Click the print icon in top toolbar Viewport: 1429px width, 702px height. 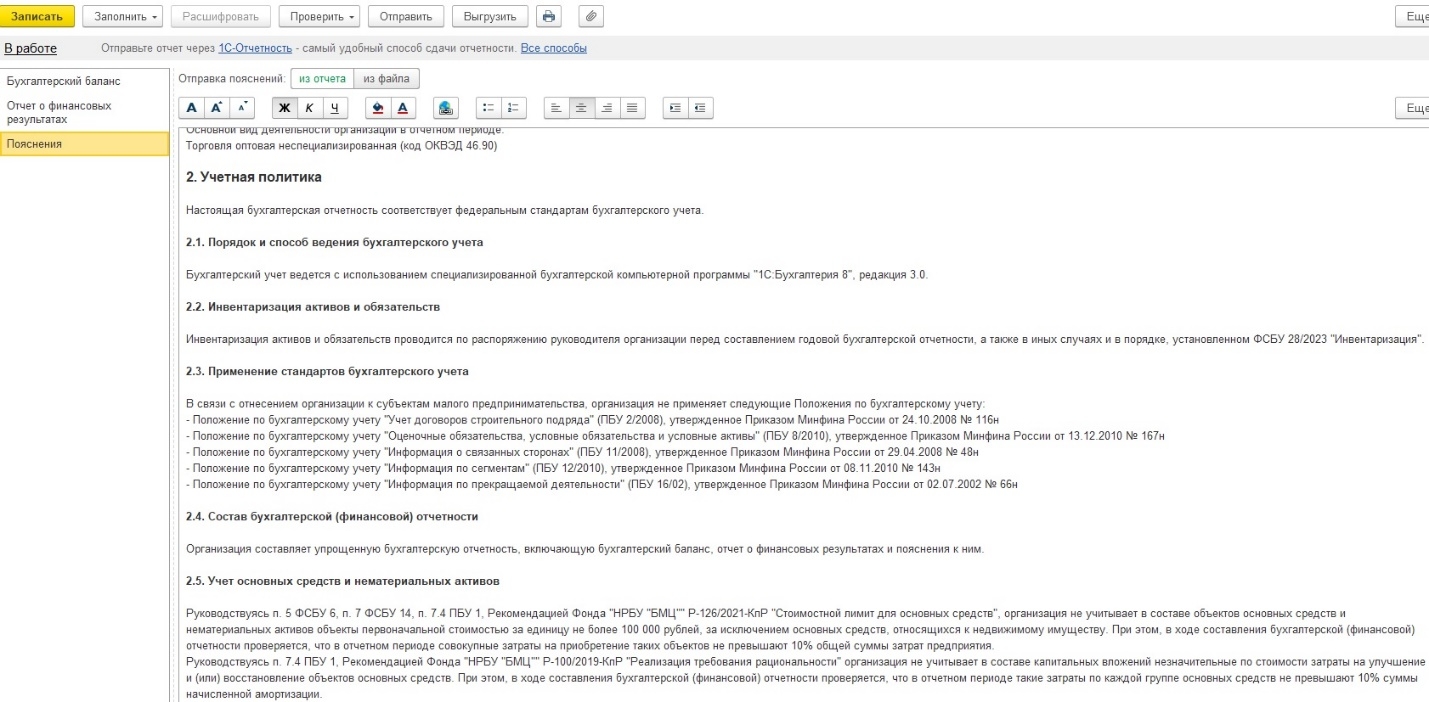click(549, 17)
